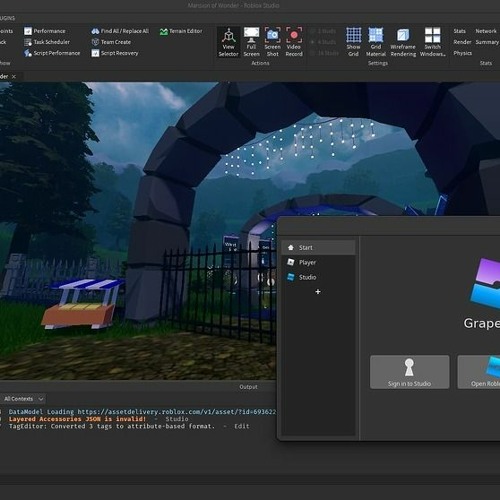Select the 2 Studs grid option
The width and height of the screenshot is (500, 500).
coord(323,31)
